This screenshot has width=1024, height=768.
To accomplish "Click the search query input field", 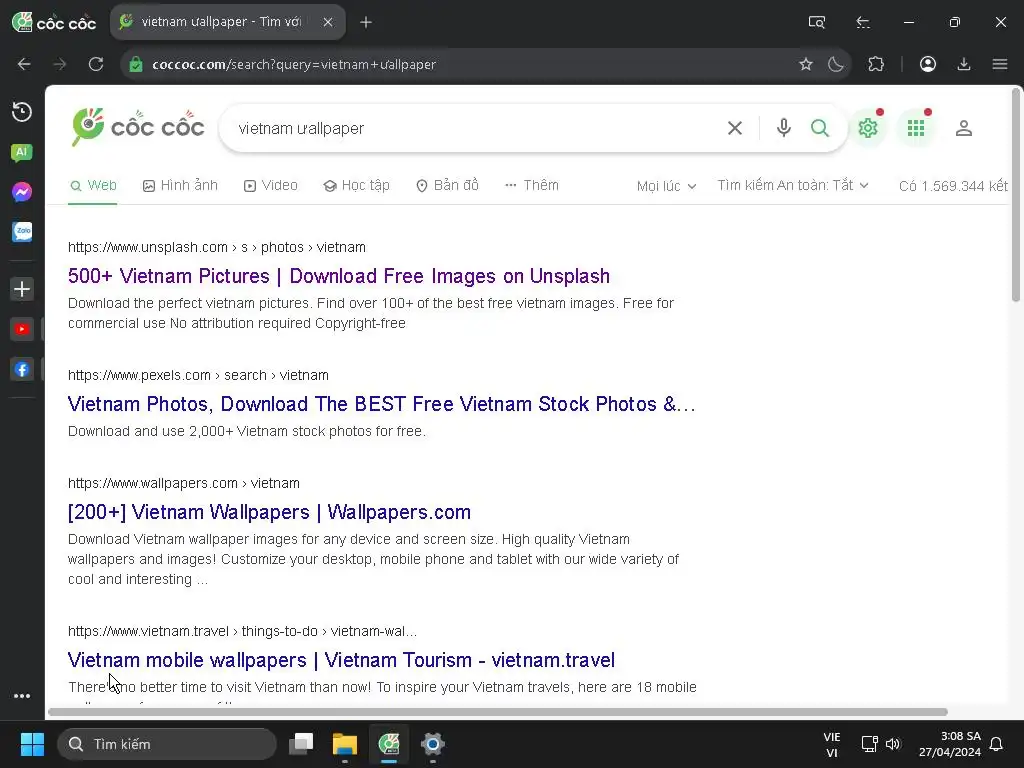I will 477,129.
